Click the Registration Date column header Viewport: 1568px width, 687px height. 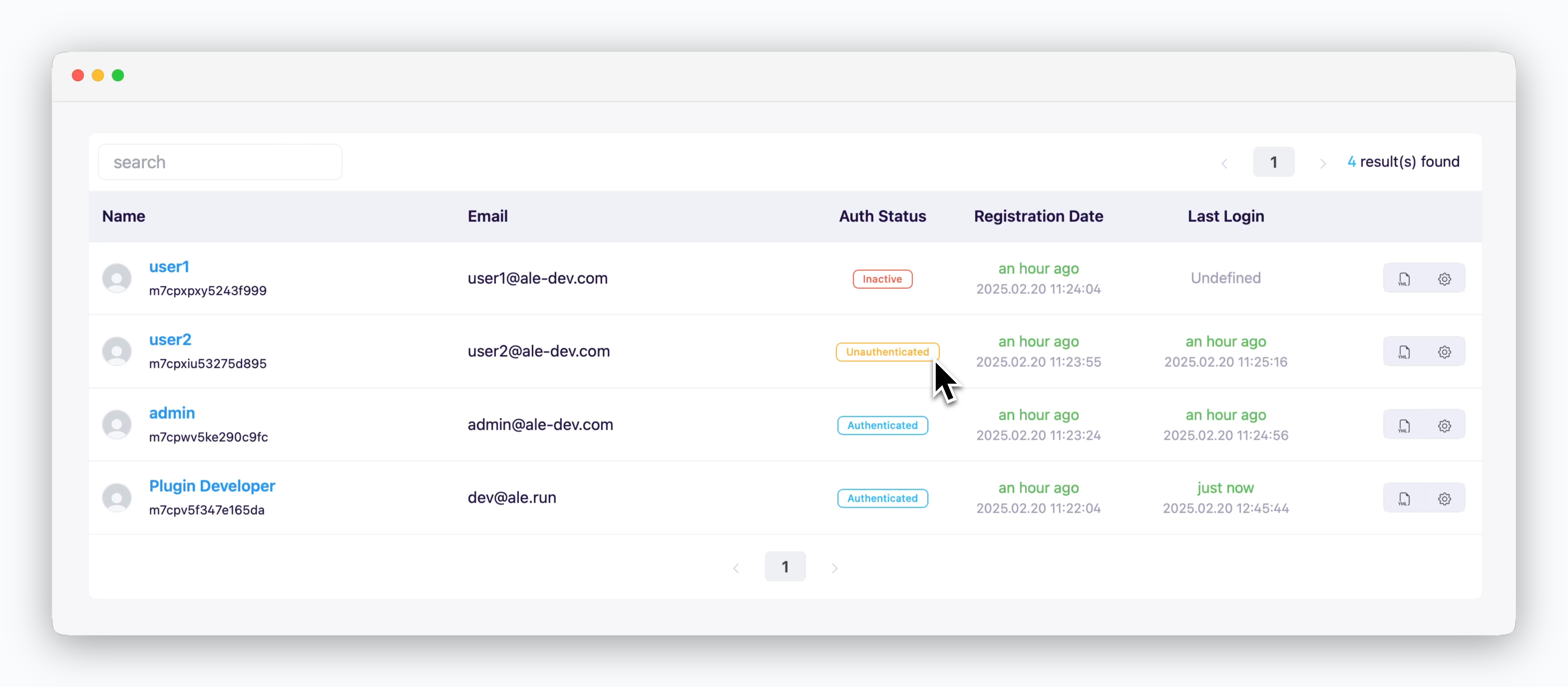(1039, 216)
